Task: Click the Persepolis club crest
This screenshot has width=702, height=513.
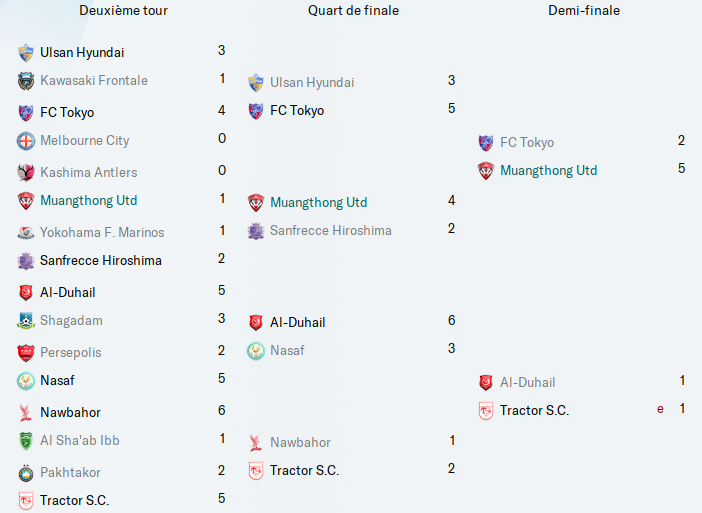Action: (26, 353)
